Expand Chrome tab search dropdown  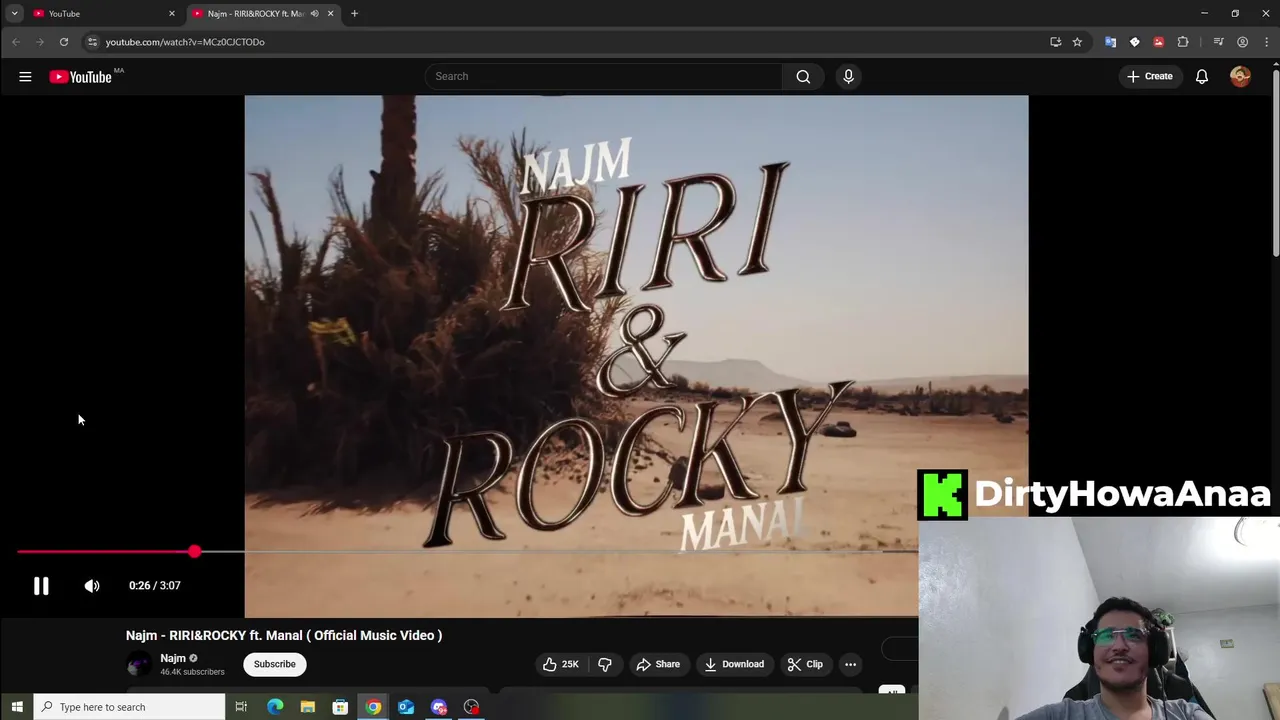point(14,14)
